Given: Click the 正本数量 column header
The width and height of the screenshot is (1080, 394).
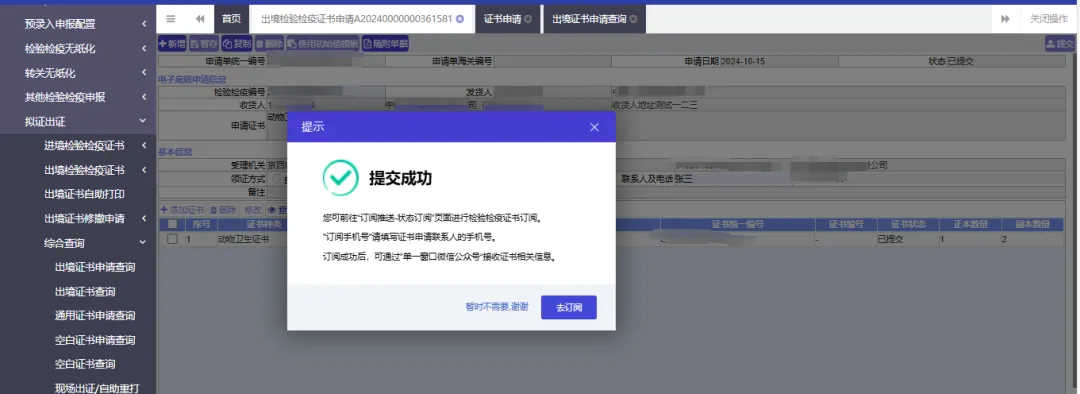Looking at the screenshot, I should click(x=969, y=225).
